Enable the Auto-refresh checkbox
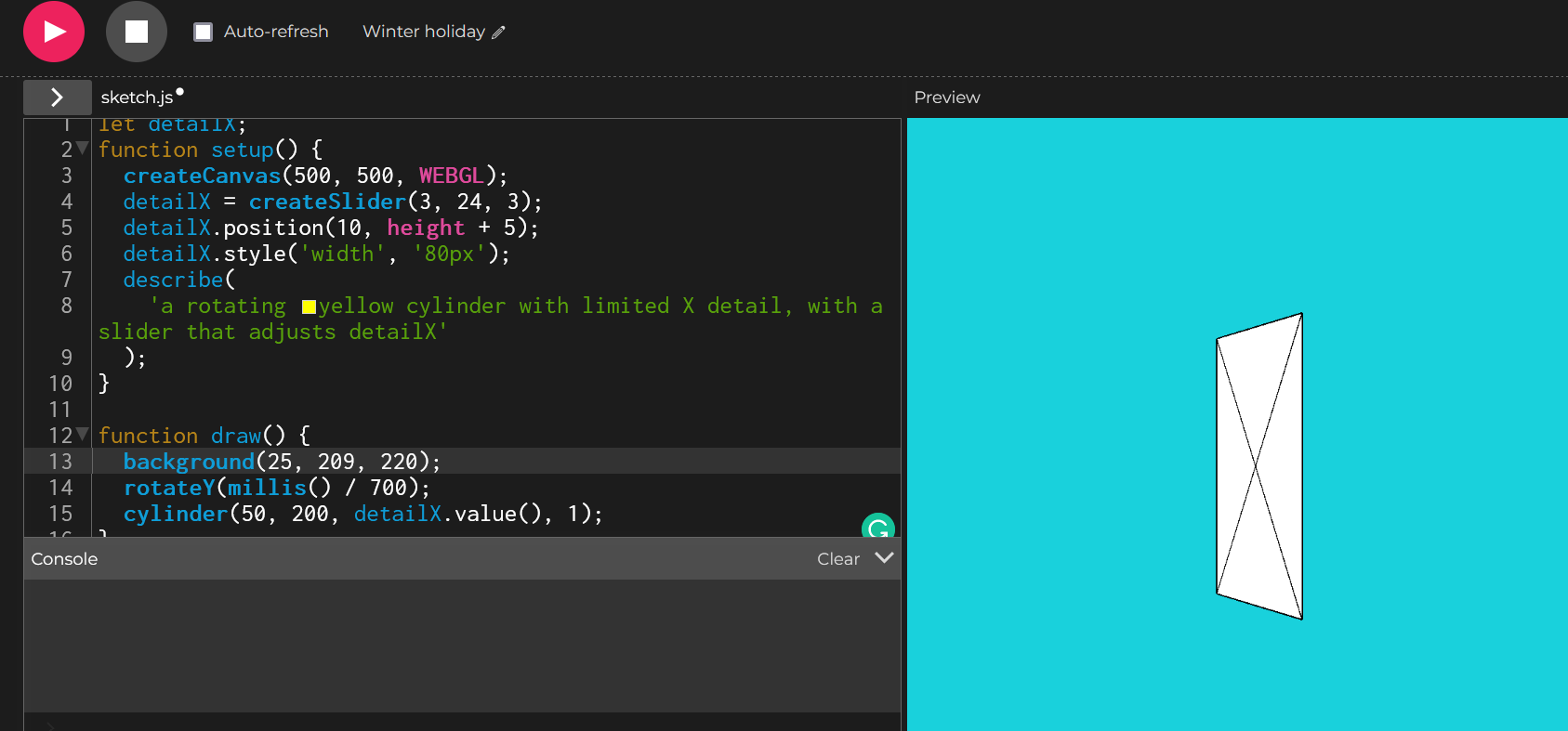This screenshot has height=731, width=1568. (x=203, y=32)
